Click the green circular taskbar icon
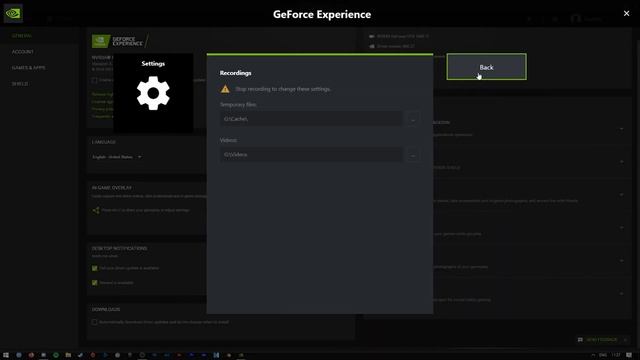 [x=56, y=355]
